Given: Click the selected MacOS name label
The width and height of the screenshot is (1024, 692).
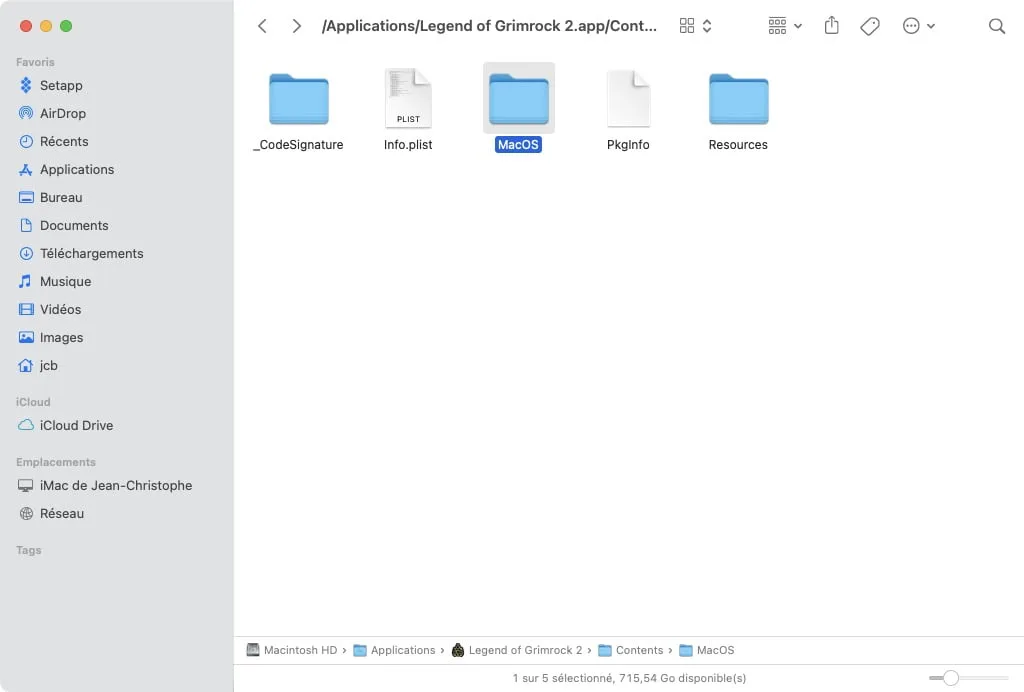Looking at the screenshot, I should pyautogui.click(x=519, y=145).
